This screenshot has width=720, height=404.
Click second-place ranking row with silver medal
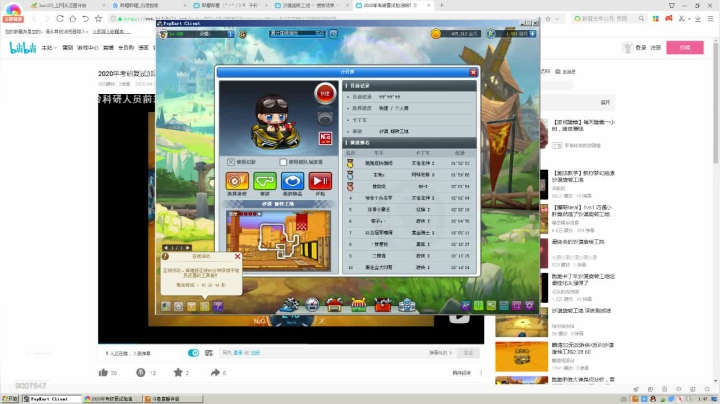pos(410,175)
